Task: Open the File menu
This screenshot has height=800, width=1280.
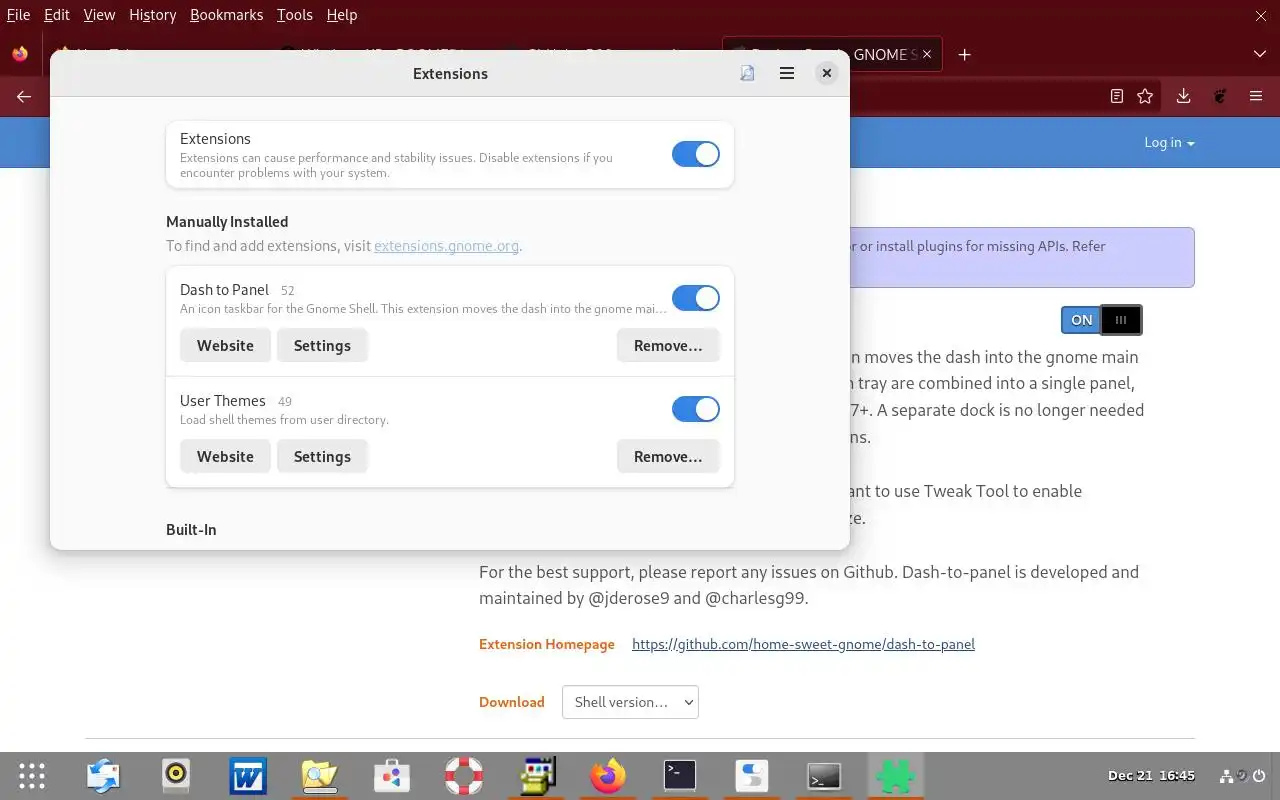Action: (18, 15)
